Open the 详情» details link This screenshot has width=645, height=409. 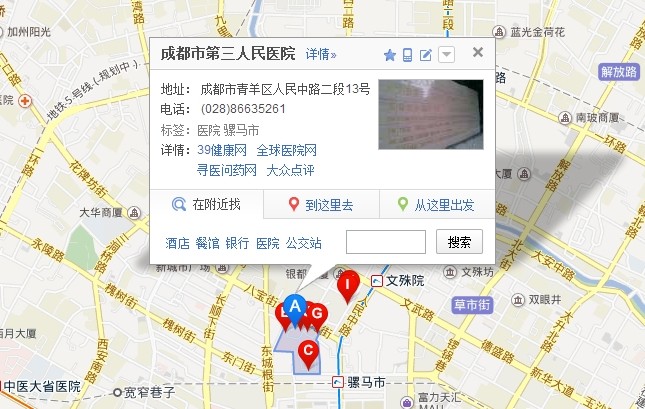point(320,54)
